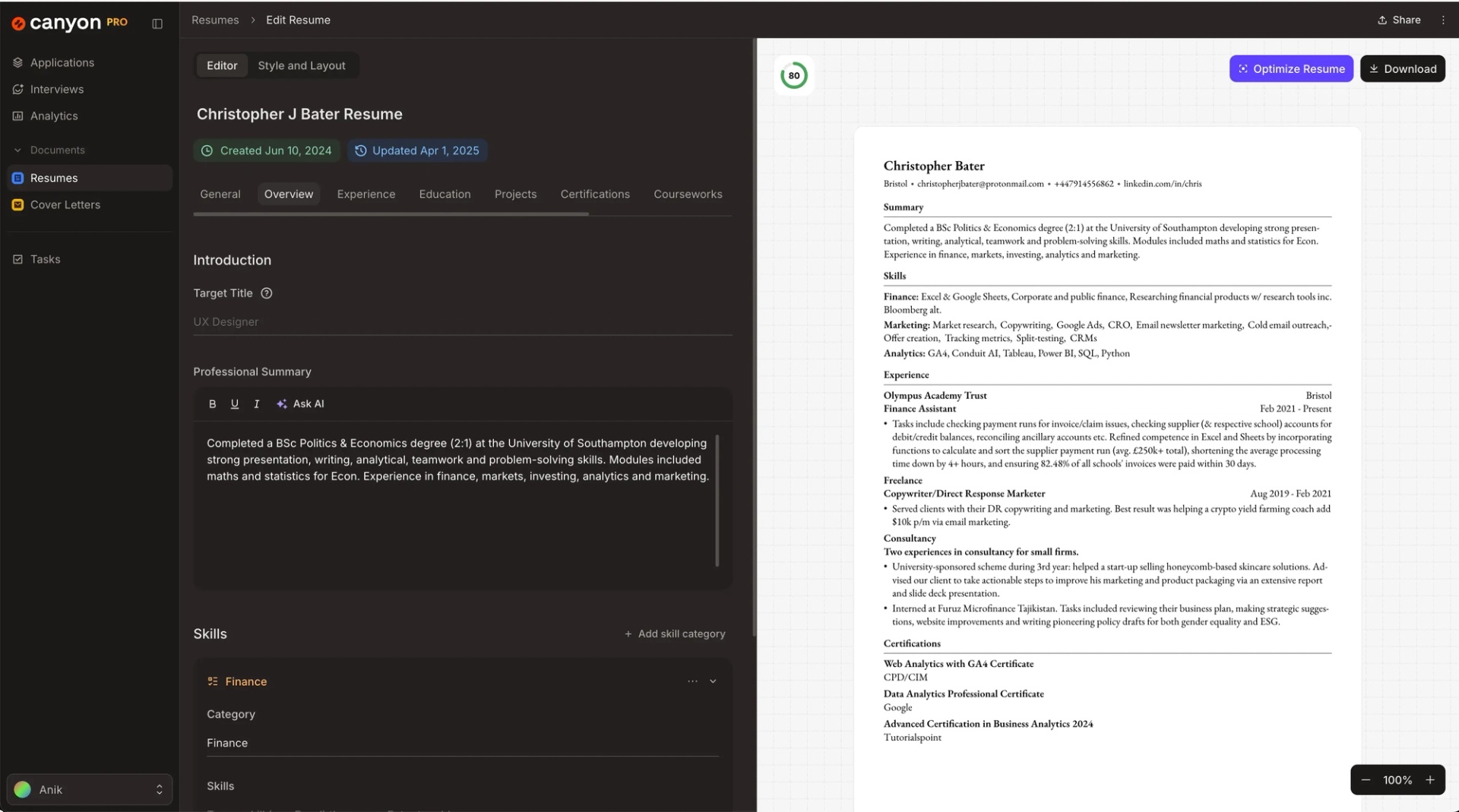Image resolution: width=1459 pixels, height=812 pixels.
Task: Ask AI to help with summary
Action: [301, 404]
